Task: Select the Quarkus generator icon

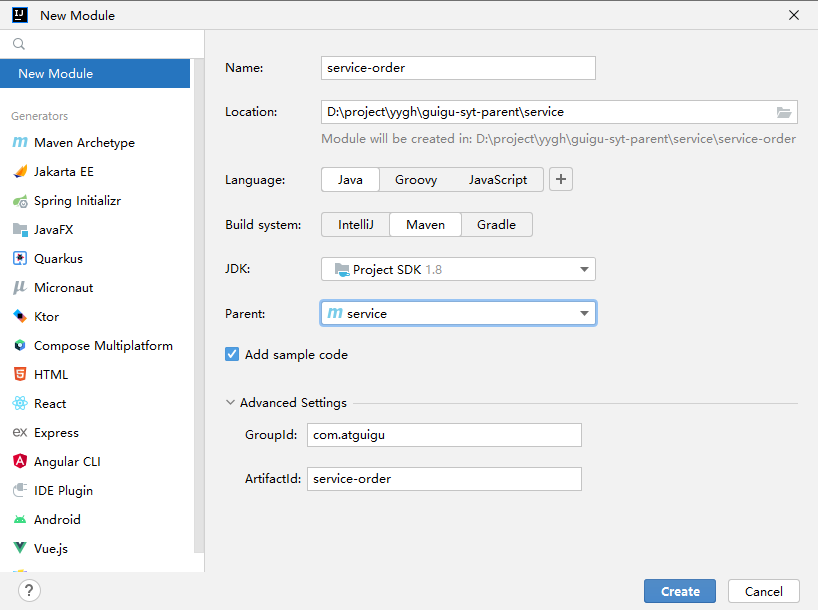Action: coord(20,258)
